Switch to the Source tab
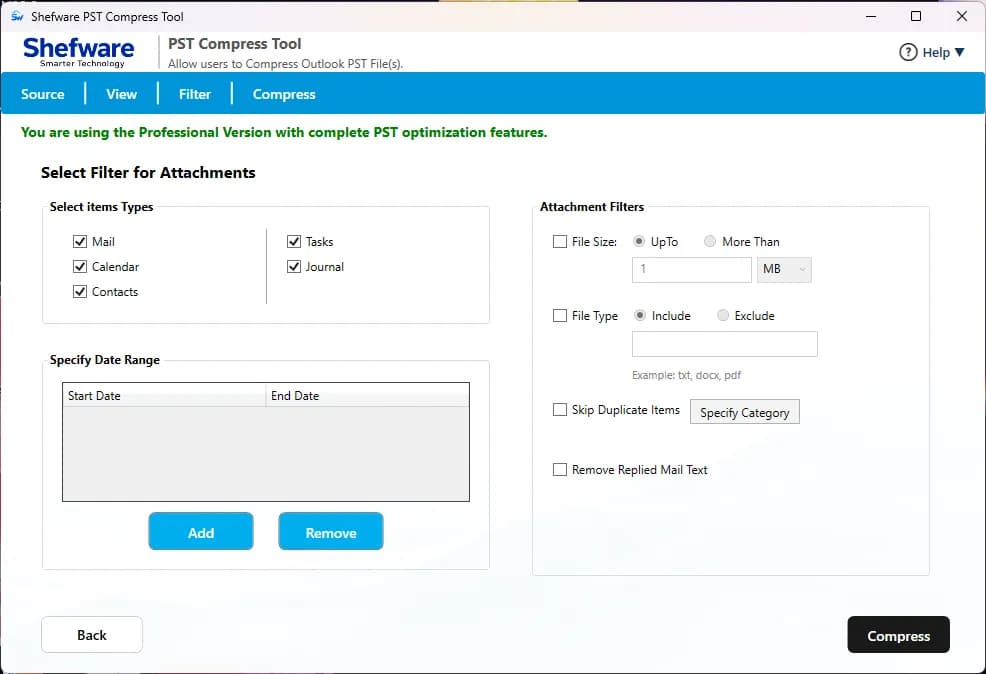 point(43,94)
